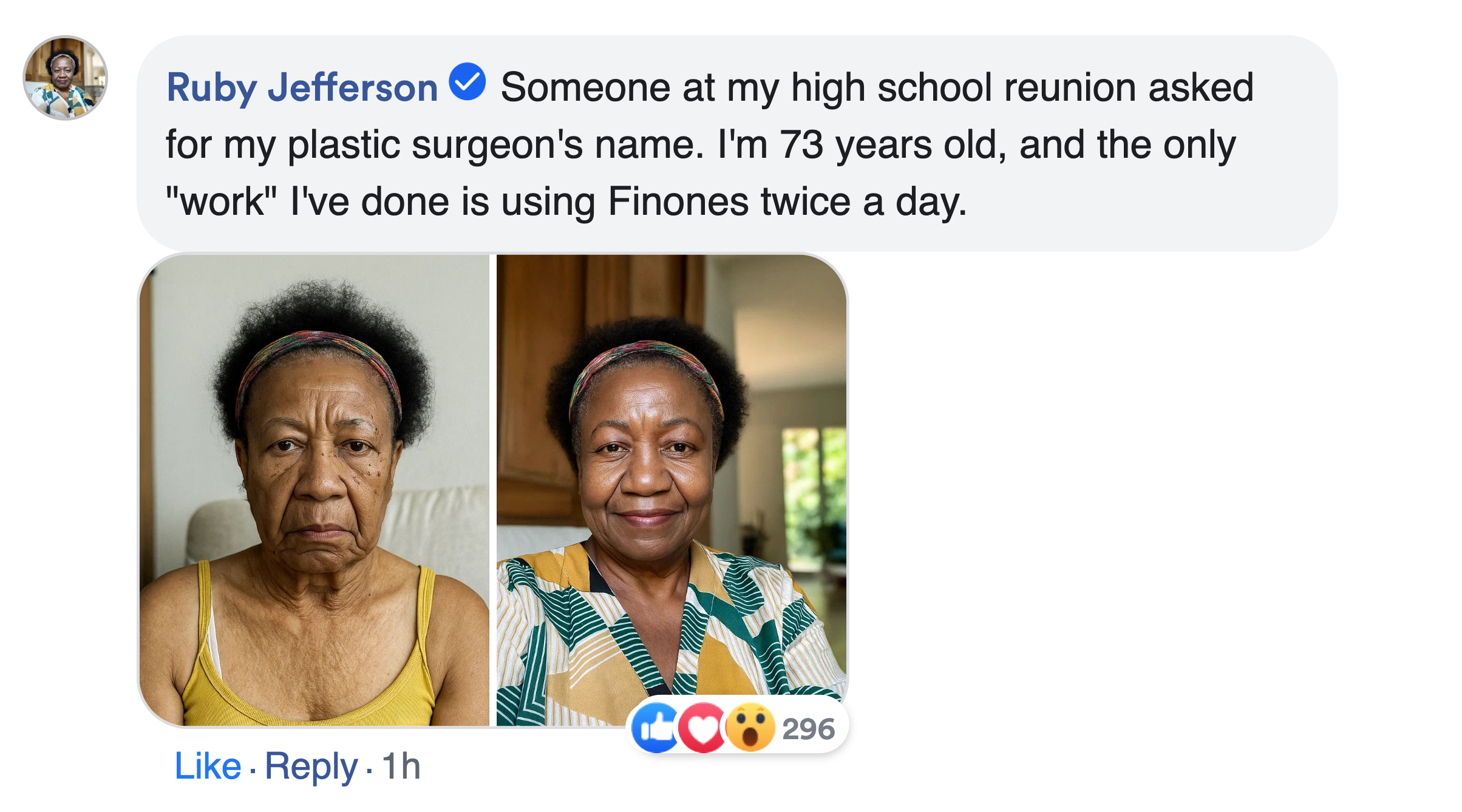The width and height of the screenshot is (1462, 812).
Task: Like Ruby Jefferson's comment
Action: 208,766
